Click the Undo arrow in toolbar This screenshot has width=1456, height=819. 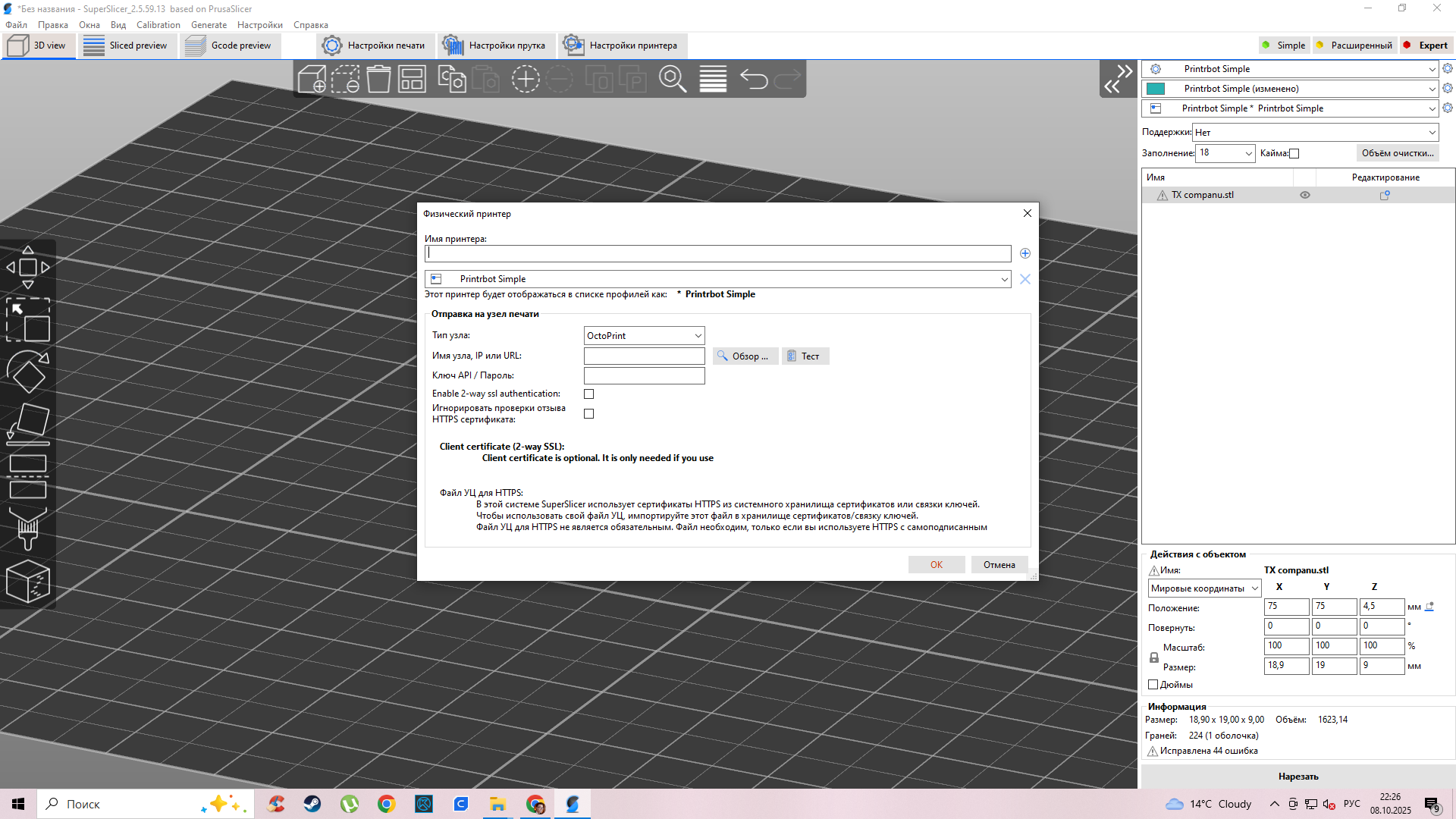pyautogui.click(x=754, y=79)
